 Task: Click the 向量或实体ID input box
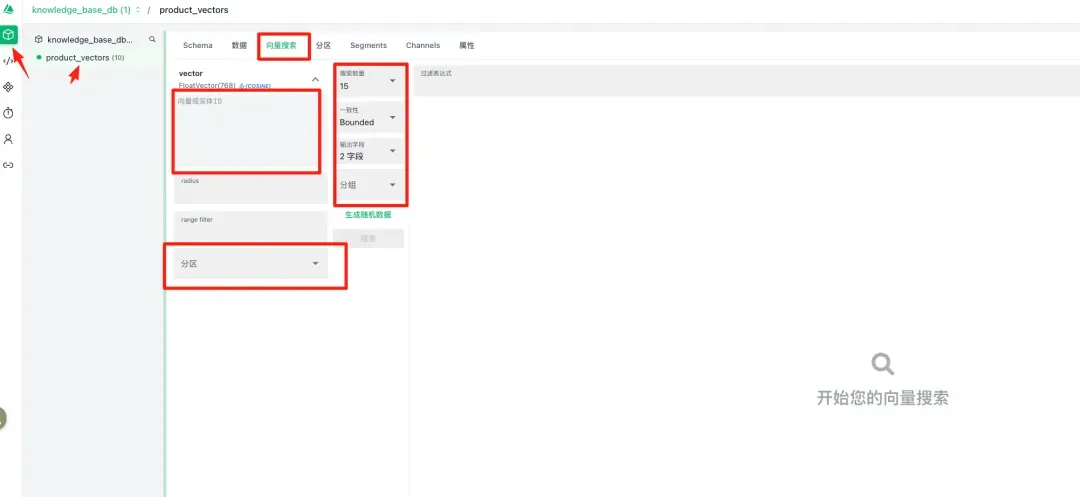248,132
